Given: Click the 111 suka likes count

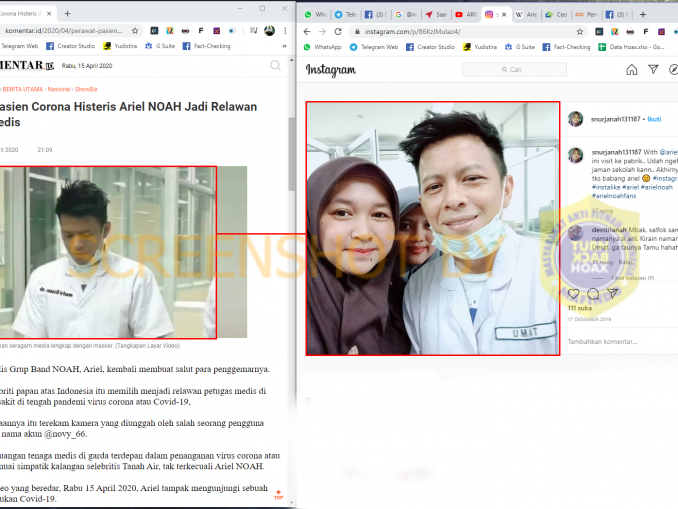Looking at the screenshot, I should click(579, 308).
